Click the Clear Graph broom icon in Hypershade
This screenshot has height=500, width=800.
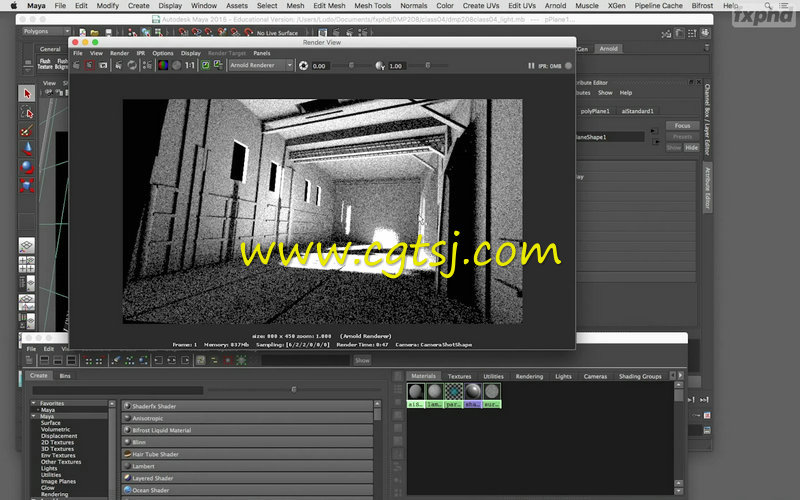coord(116,360)
